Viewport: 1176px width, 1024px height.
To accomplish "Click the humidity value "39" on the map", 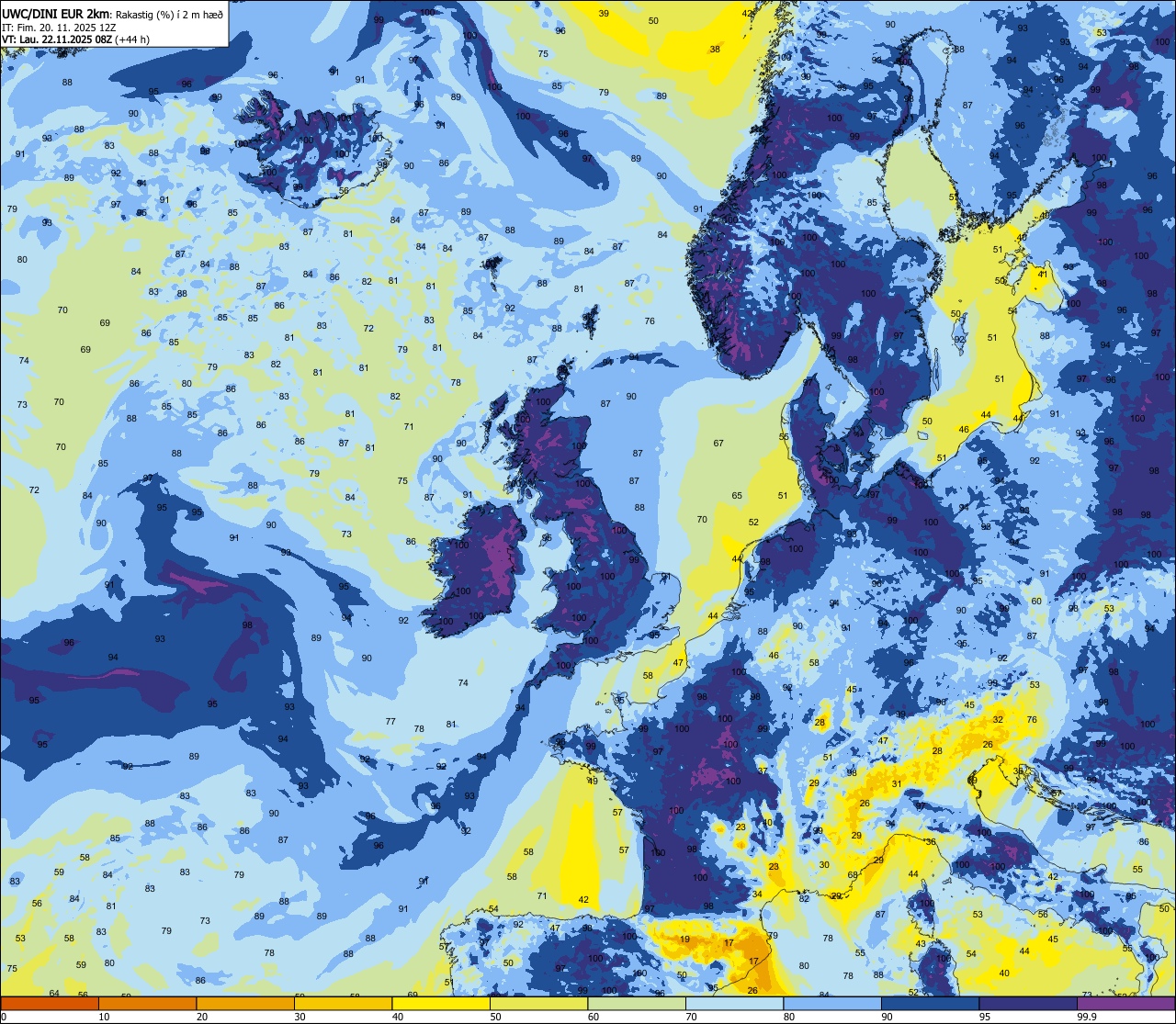I will pyautogui.click(x=604, y=14).
